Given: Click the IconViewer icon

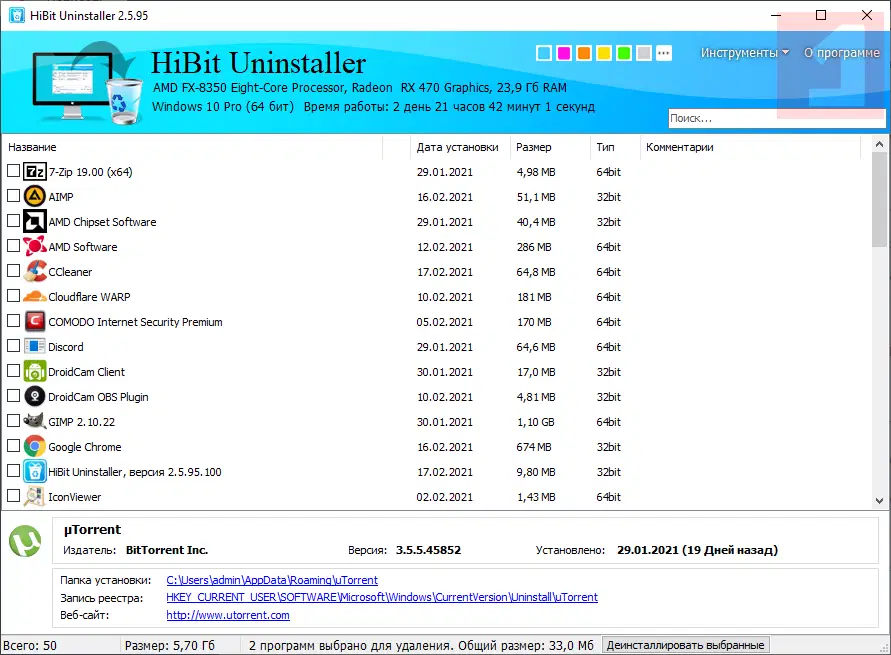Looking at the screenshot, I should 35,496.
